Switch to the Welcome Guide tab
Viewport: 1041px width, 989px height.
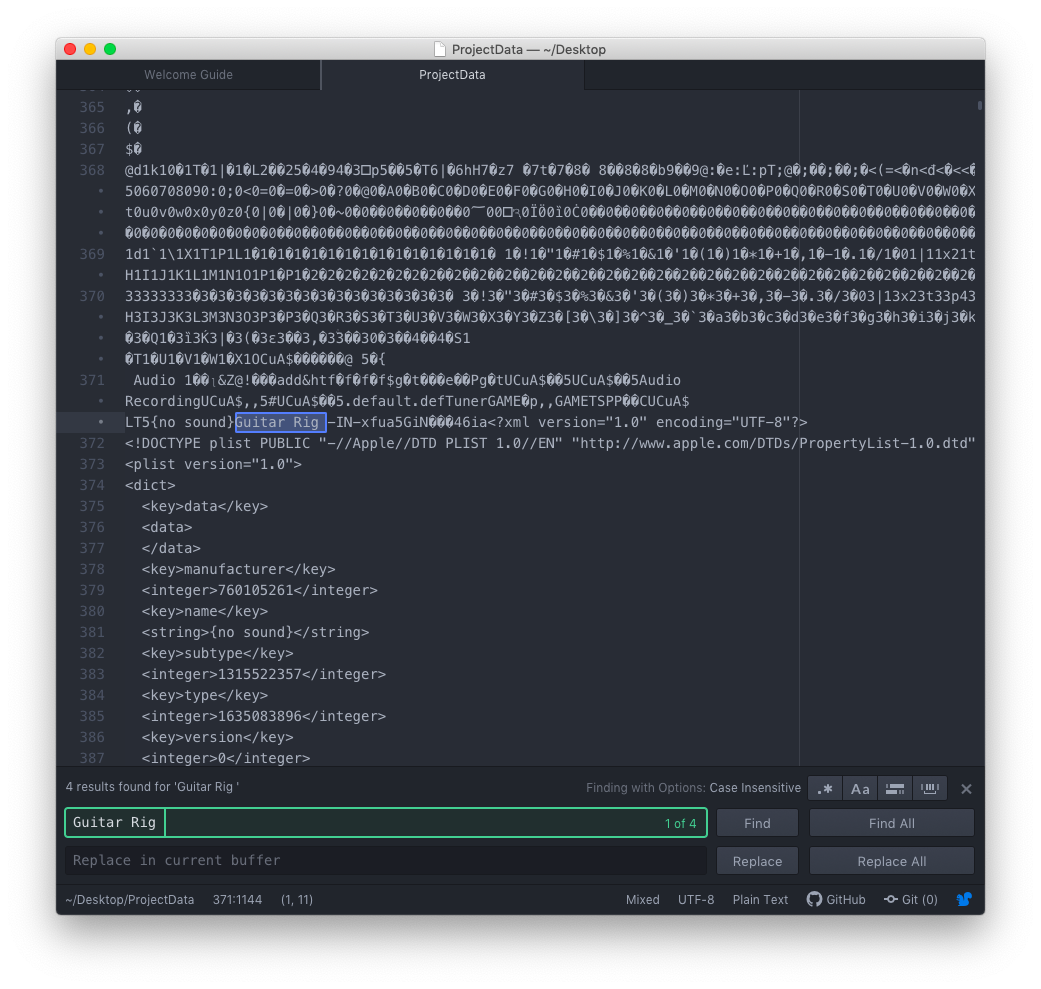(188, 75)
